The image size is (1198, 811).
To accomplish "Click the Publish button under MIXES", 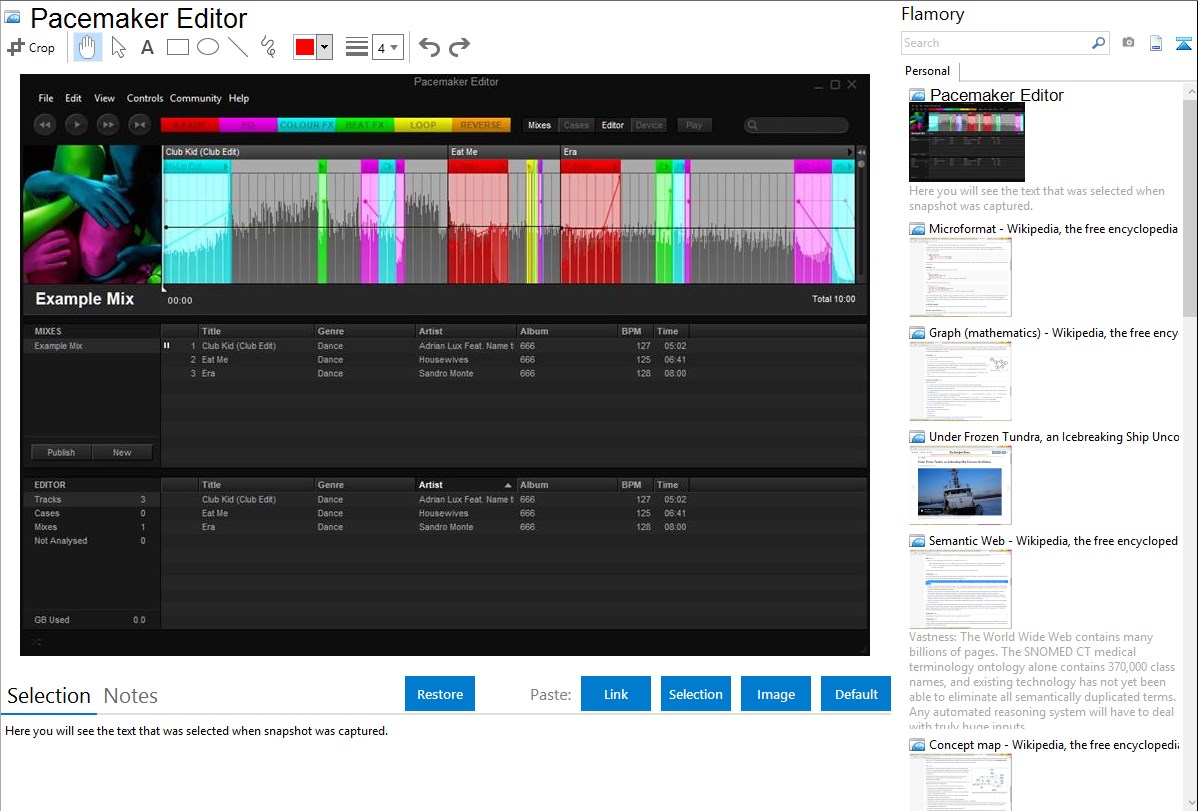I will 61,453.
